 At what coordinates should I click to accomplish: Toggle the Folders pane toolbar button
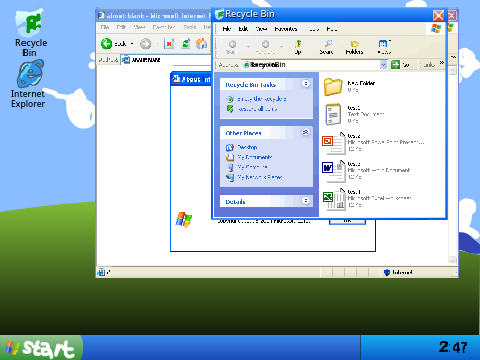click(354, 47)
